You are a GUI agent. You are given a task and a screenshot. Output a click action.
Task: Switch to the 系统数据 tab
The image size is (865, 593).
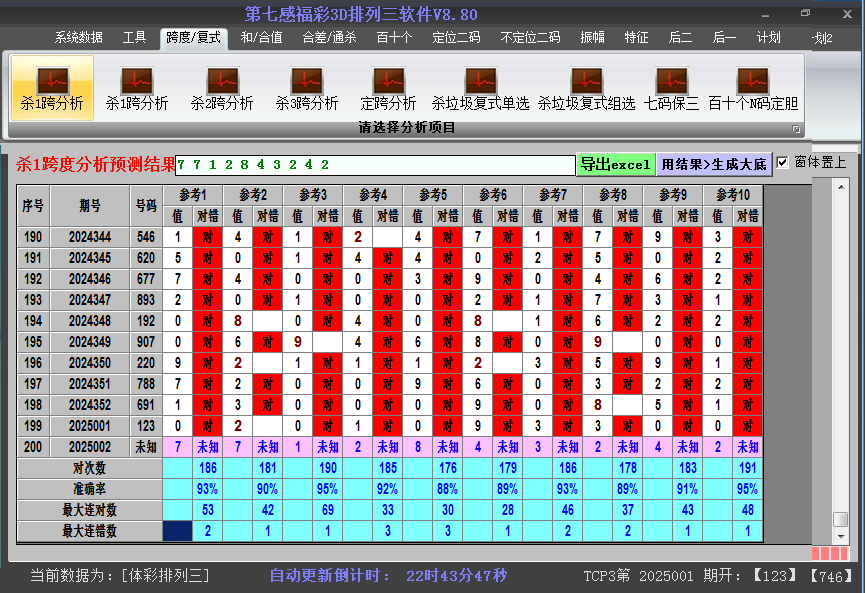pos(78,38)
